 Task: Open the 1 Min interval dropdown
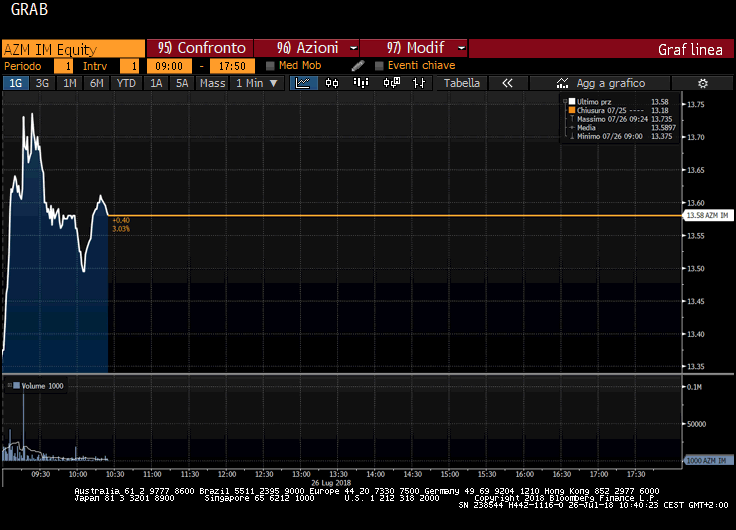256,84
